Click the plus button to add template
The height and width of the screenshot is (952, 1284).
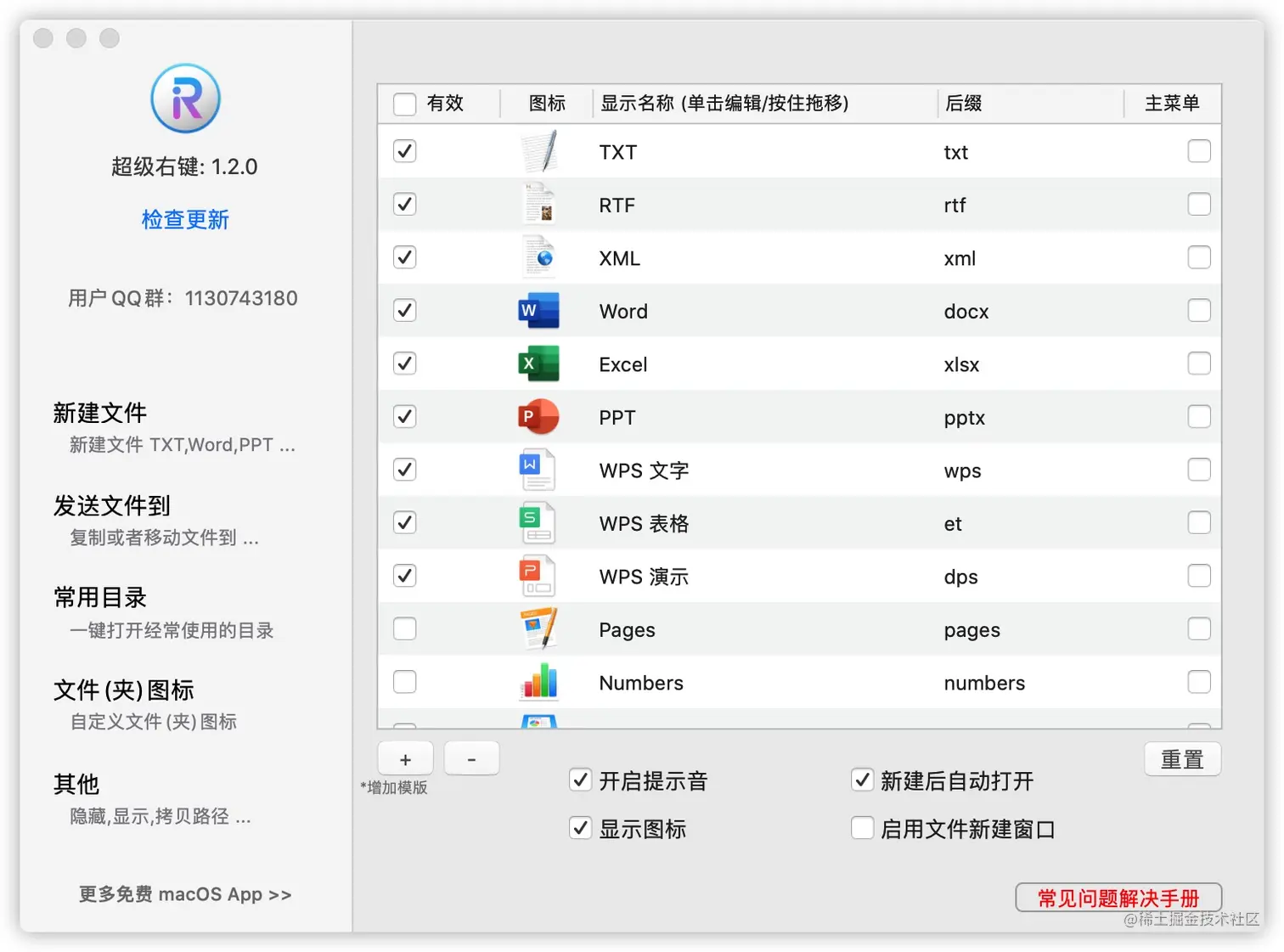(x=405, y=759)
